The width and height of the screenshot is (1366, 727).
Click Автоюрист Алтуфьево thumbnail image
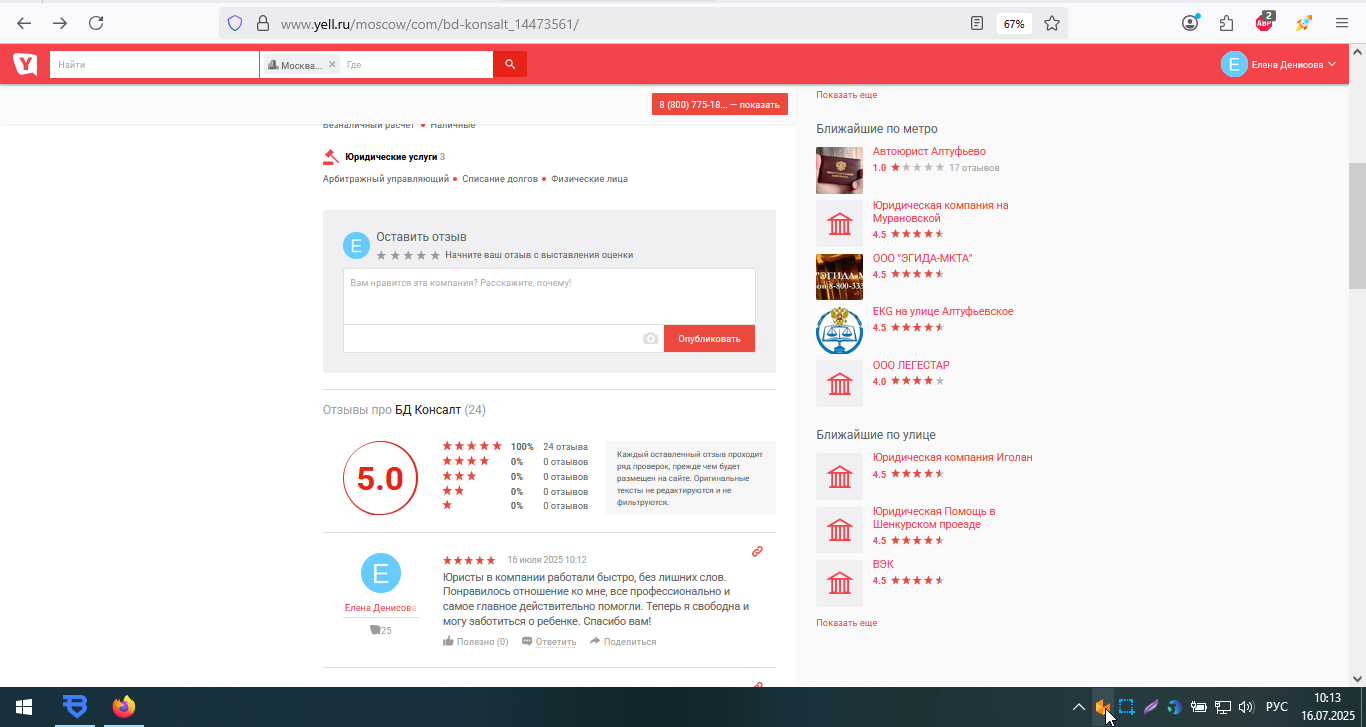(x=839, y=170)
